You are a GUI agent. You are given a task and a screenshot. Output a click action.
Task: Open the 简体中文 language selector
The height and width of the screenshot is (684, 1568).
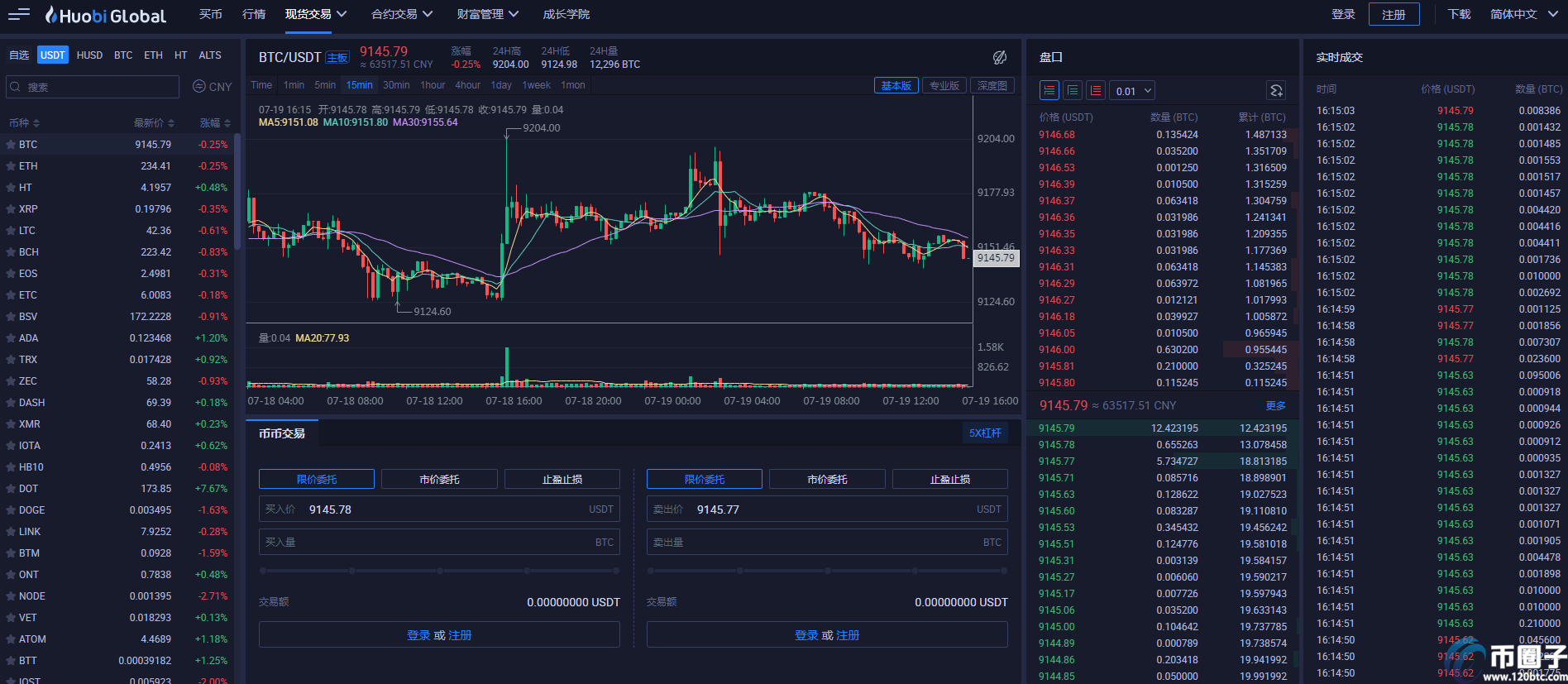[x=1523, y=14]
